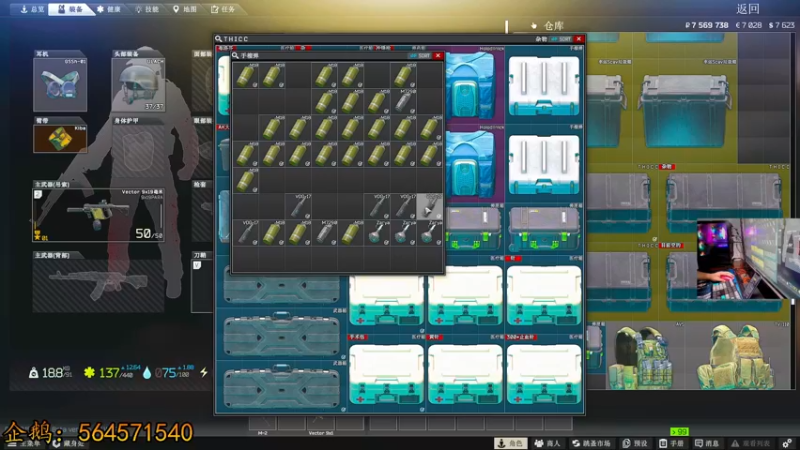Select the lighter tan plate carrier in stash

pos(739,356)
